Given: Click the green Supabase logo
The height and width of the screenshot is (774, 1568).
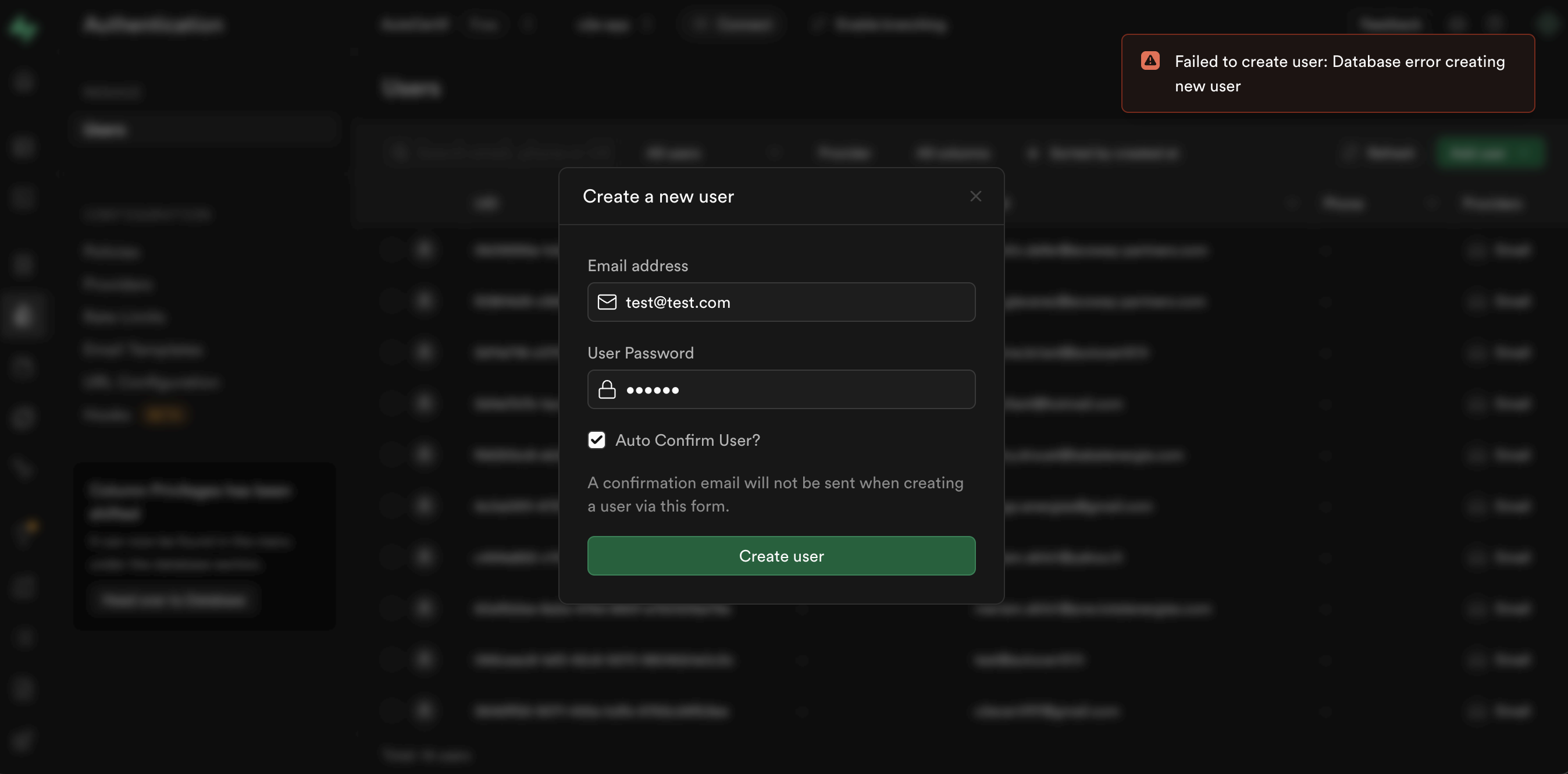Looking at the screenshot, I should (x=23, y=27).
